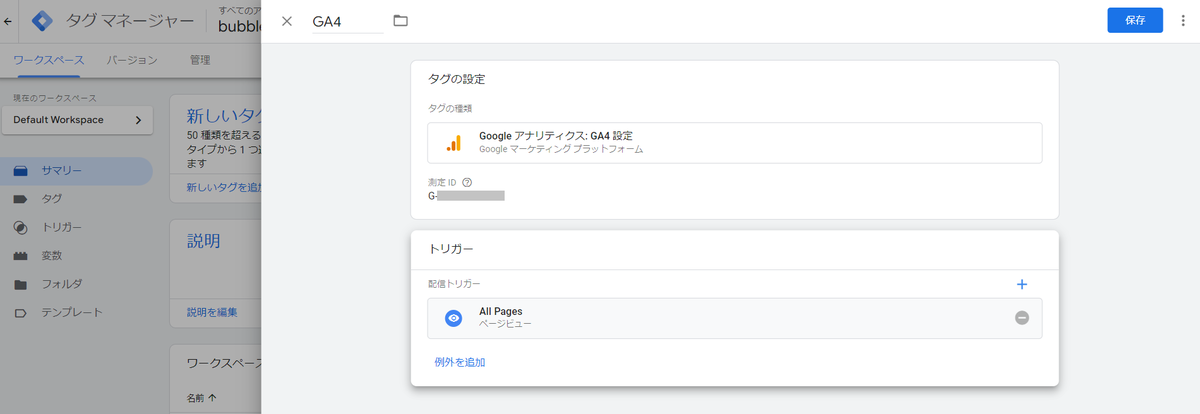Open サマリー in the sidebar
The width and height of the screenshot is (1200, 414).
click(76, 171)
